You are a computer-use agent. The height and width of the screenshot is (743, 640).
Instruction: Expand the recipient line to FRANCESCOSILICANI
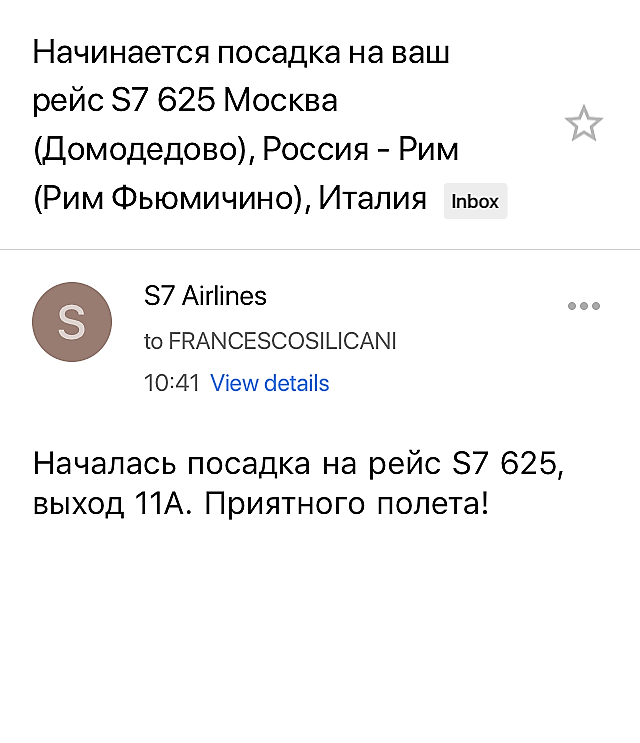(270, 341)
